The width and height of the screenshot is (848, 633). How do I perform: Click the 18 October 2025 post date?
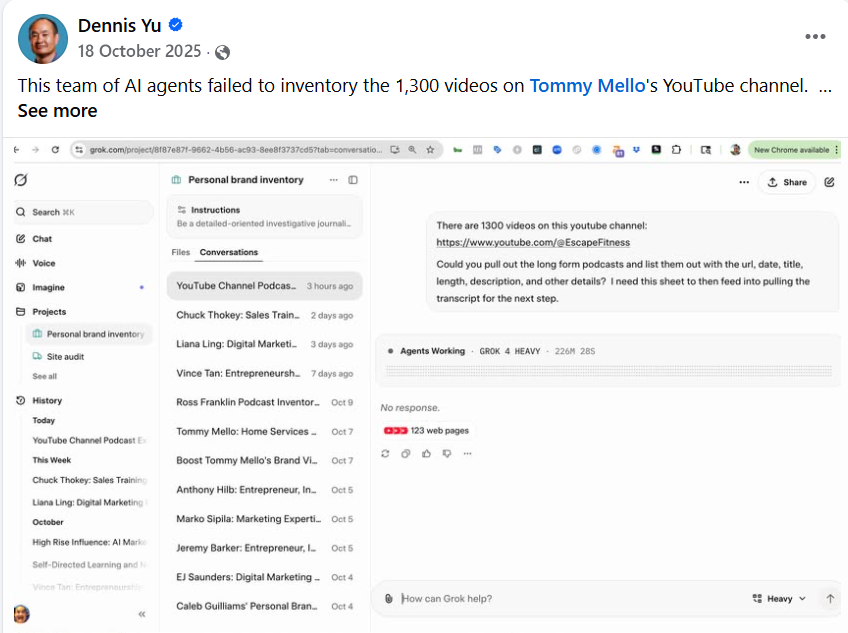139,51
